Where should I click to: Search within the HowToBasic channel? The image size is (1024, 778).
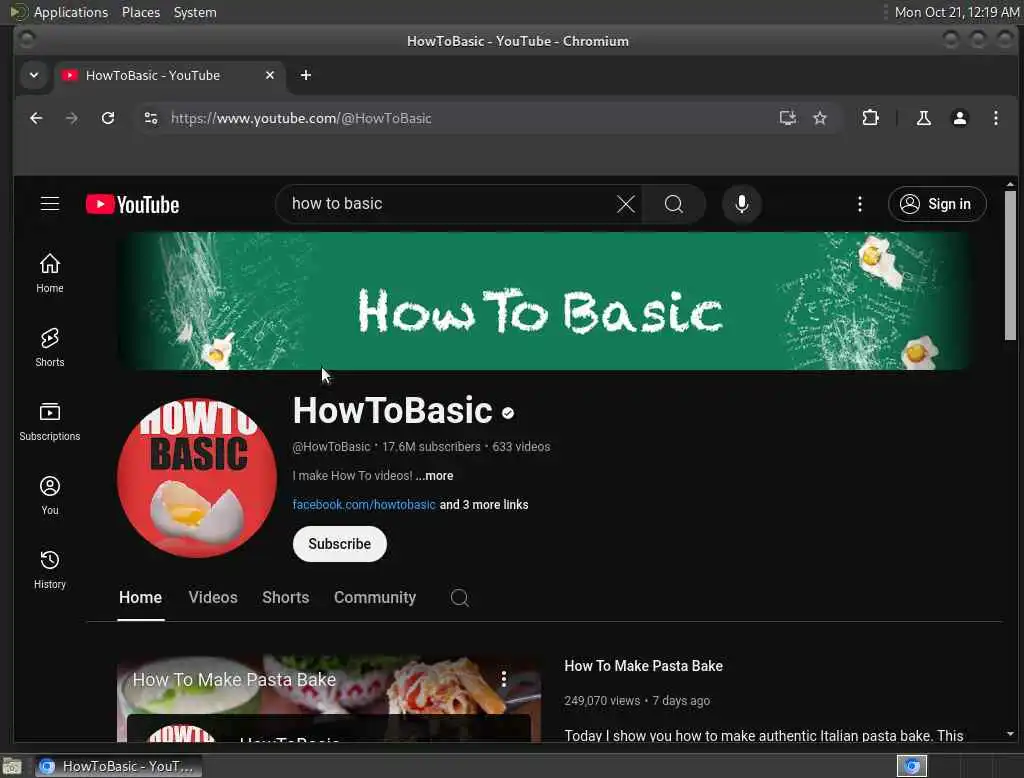(459, 597)
